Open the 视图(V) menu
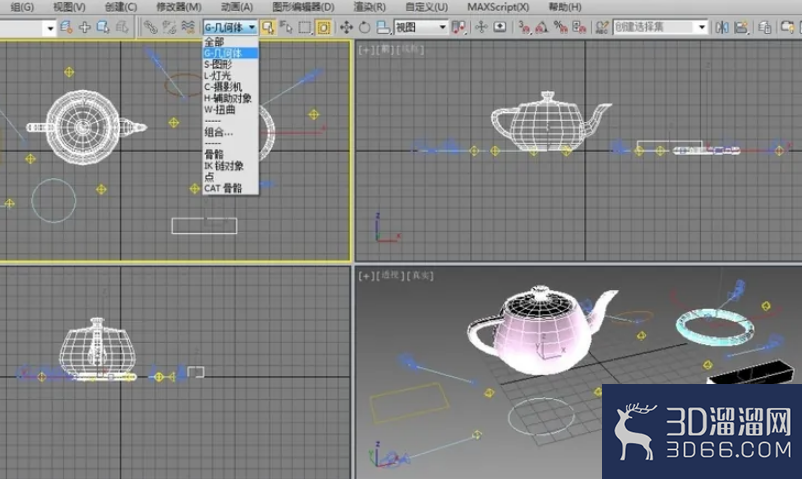Image resolution: width=802 pixels, height=479 pixels. click(69, 7)
